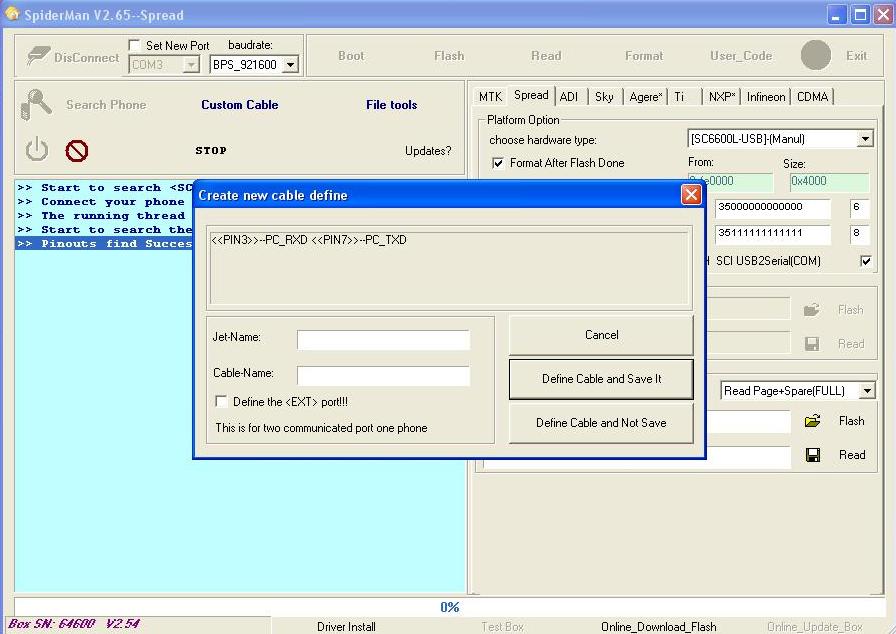The image size is (896, 634).
Task: Click Define Cable and Save It
Action: [601, 379]
